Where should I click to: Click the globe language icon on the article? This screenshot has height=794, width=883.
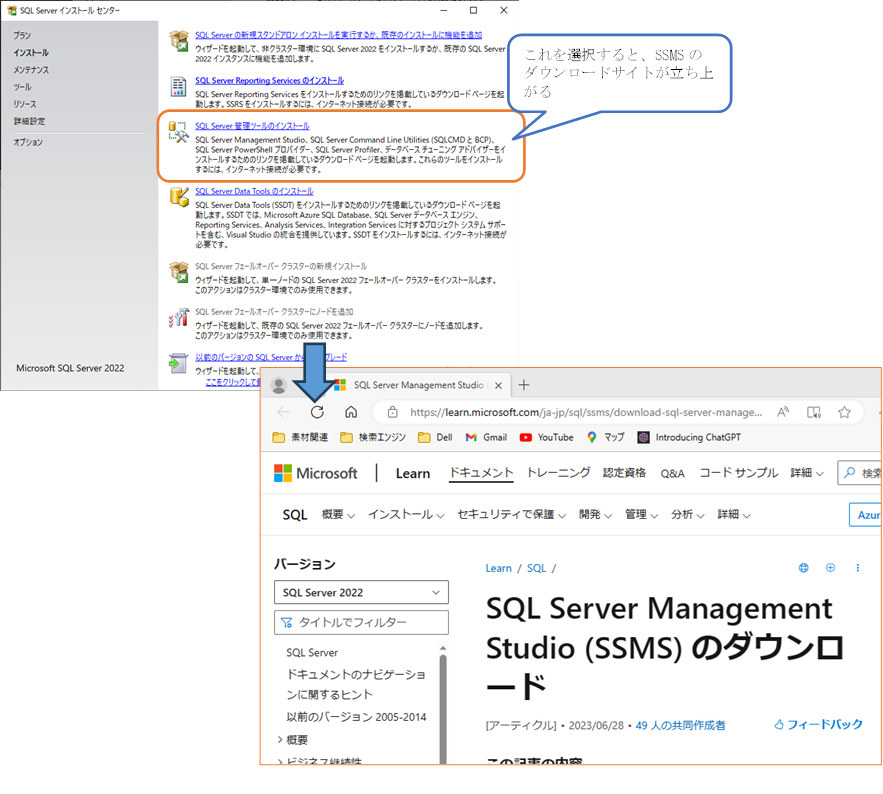point(804,568)
